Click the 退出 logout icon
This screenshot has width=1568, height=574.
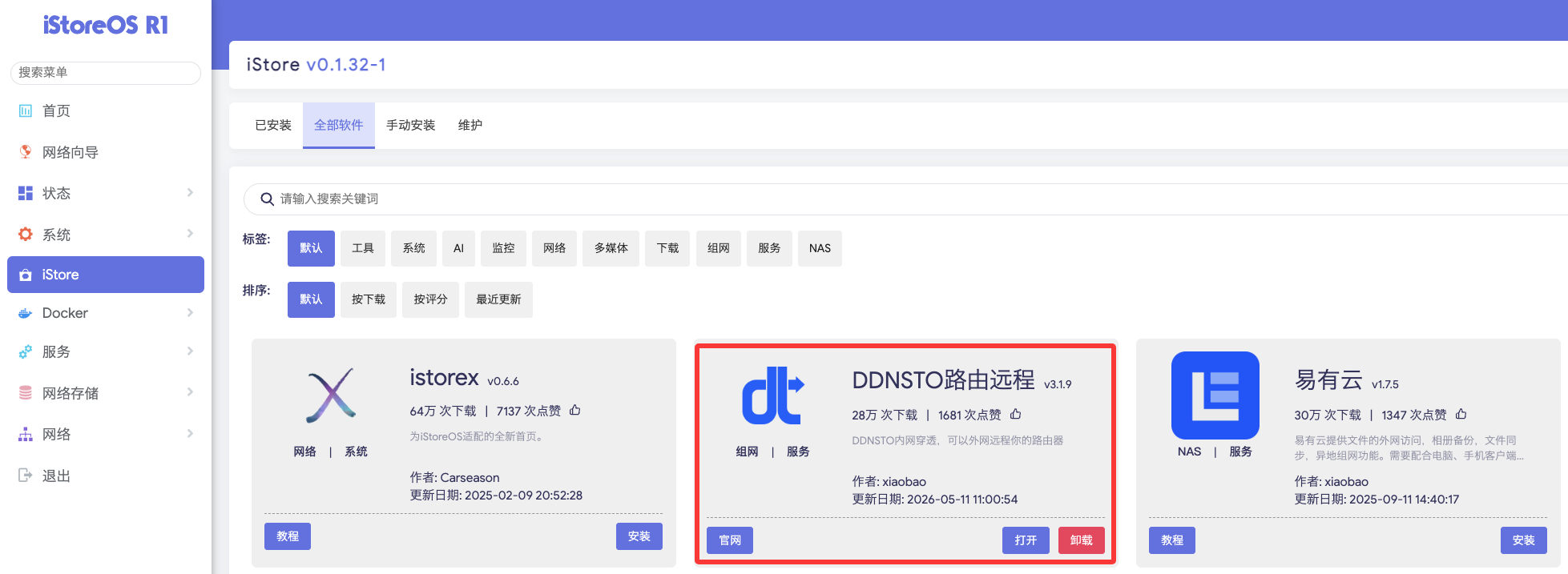(26, 476)
